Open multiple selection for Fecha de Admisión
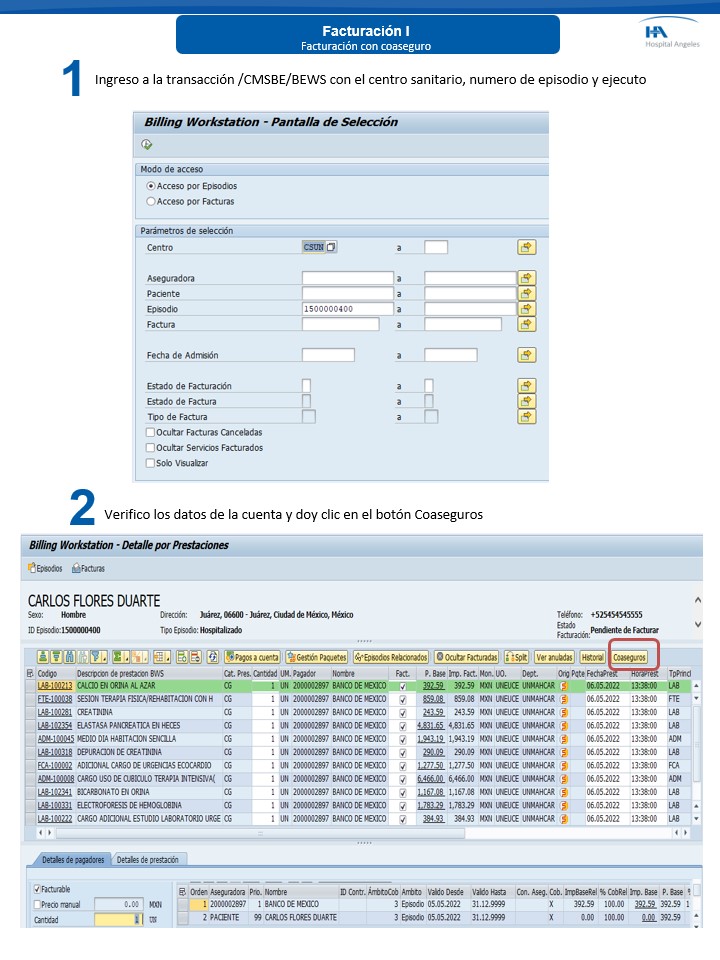Viewport: 720px width, 960px height. [x=526, y=355]
